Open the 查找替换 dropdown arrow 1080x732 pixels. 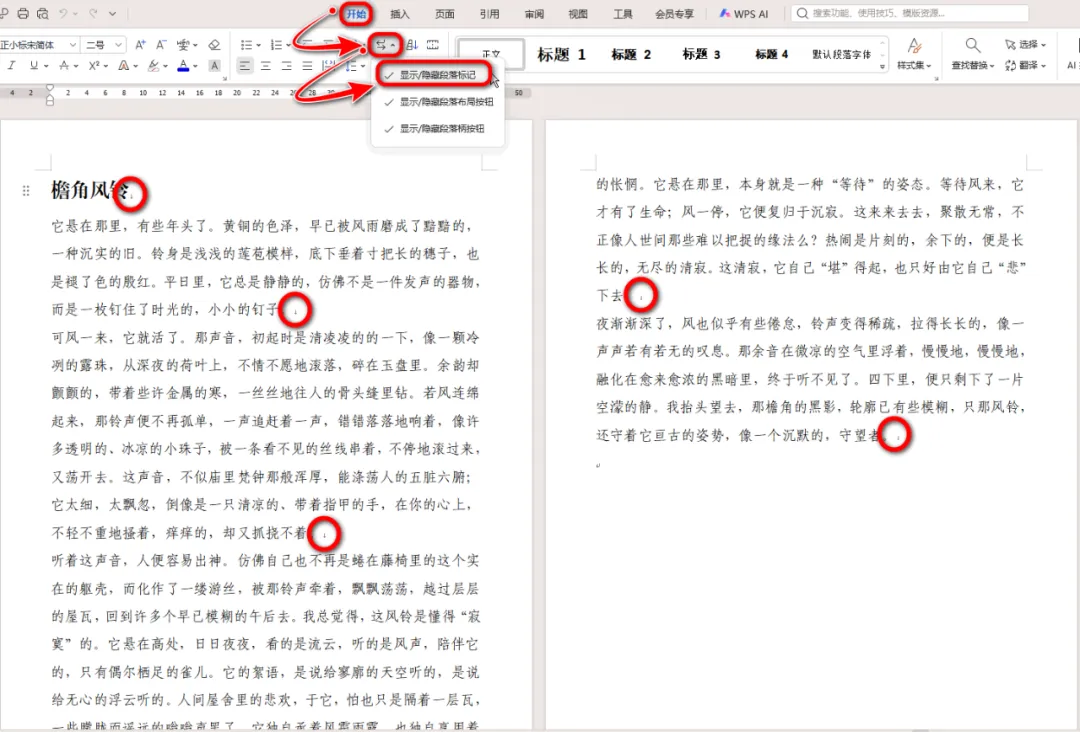click(991, 67)
